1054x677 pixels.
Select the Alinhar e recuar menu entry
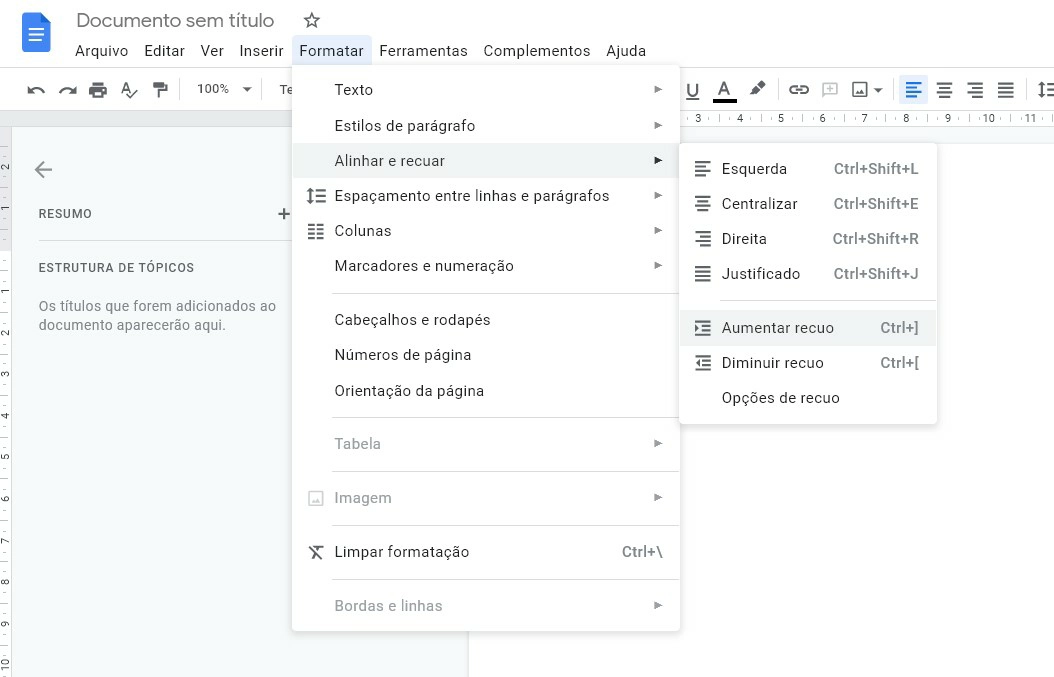coord(485,161)
